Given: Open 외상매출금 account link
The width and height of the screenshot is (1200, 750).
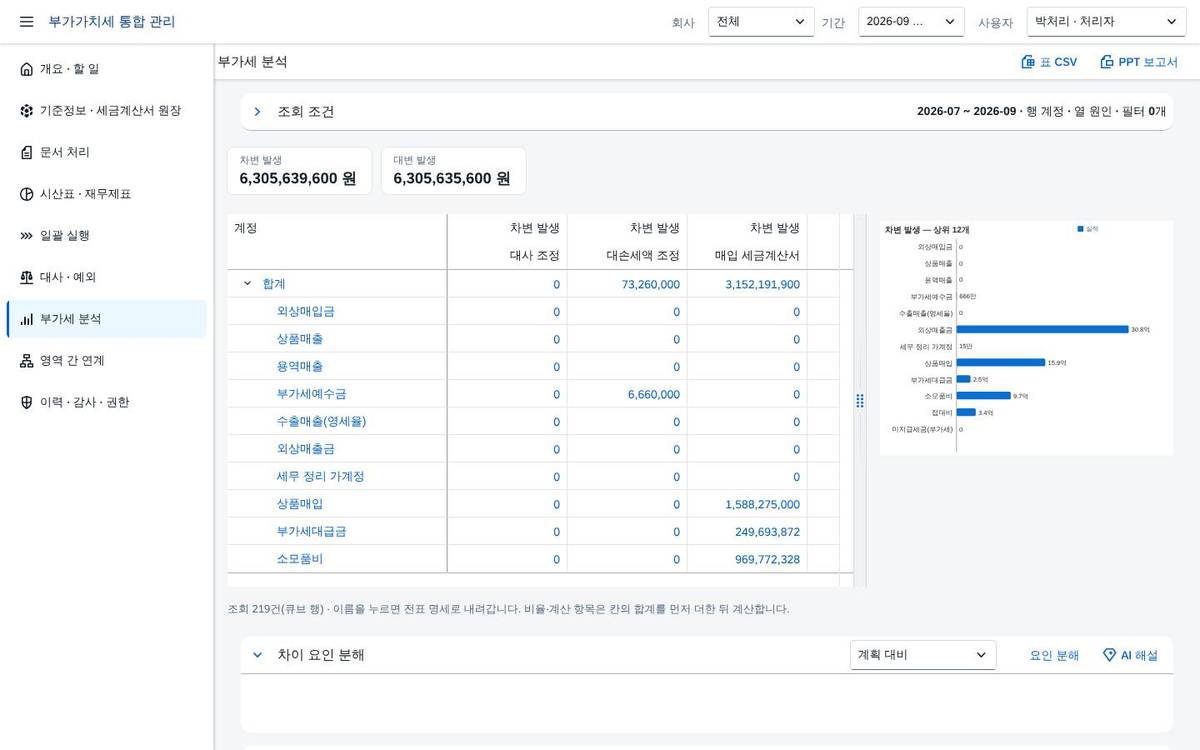Looking at the screenshot, I should [x=306, y=449].
